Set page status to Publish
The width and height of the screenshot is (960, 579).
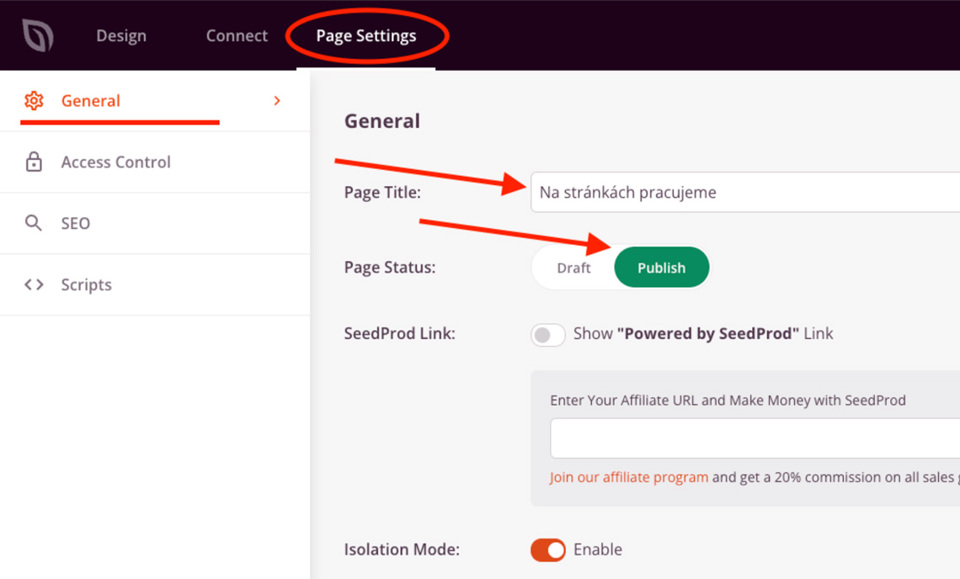662,267
